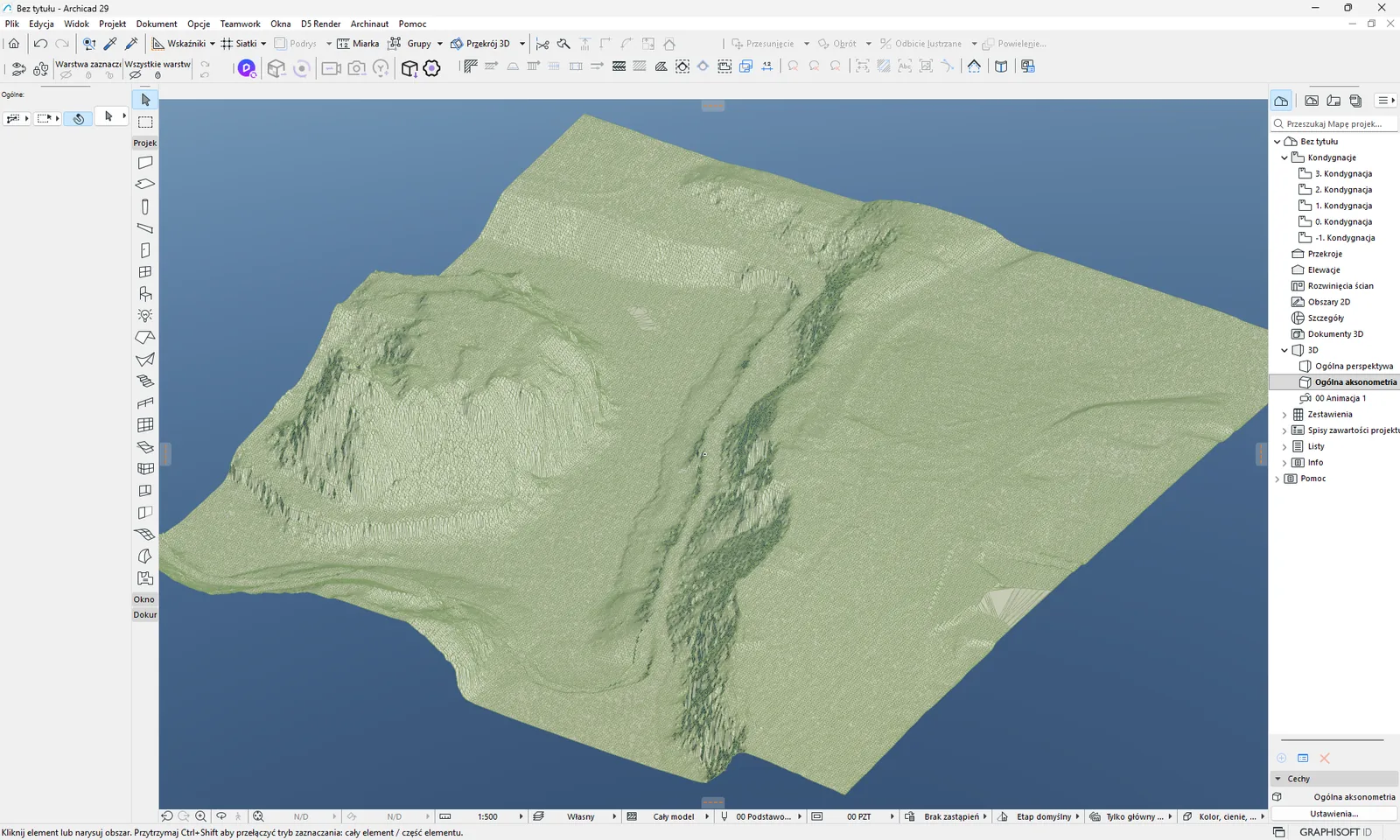Click the Okno toolbox section header
Image resolution: width=1400 pixels, height=840 pixels.
pos(144,599)
